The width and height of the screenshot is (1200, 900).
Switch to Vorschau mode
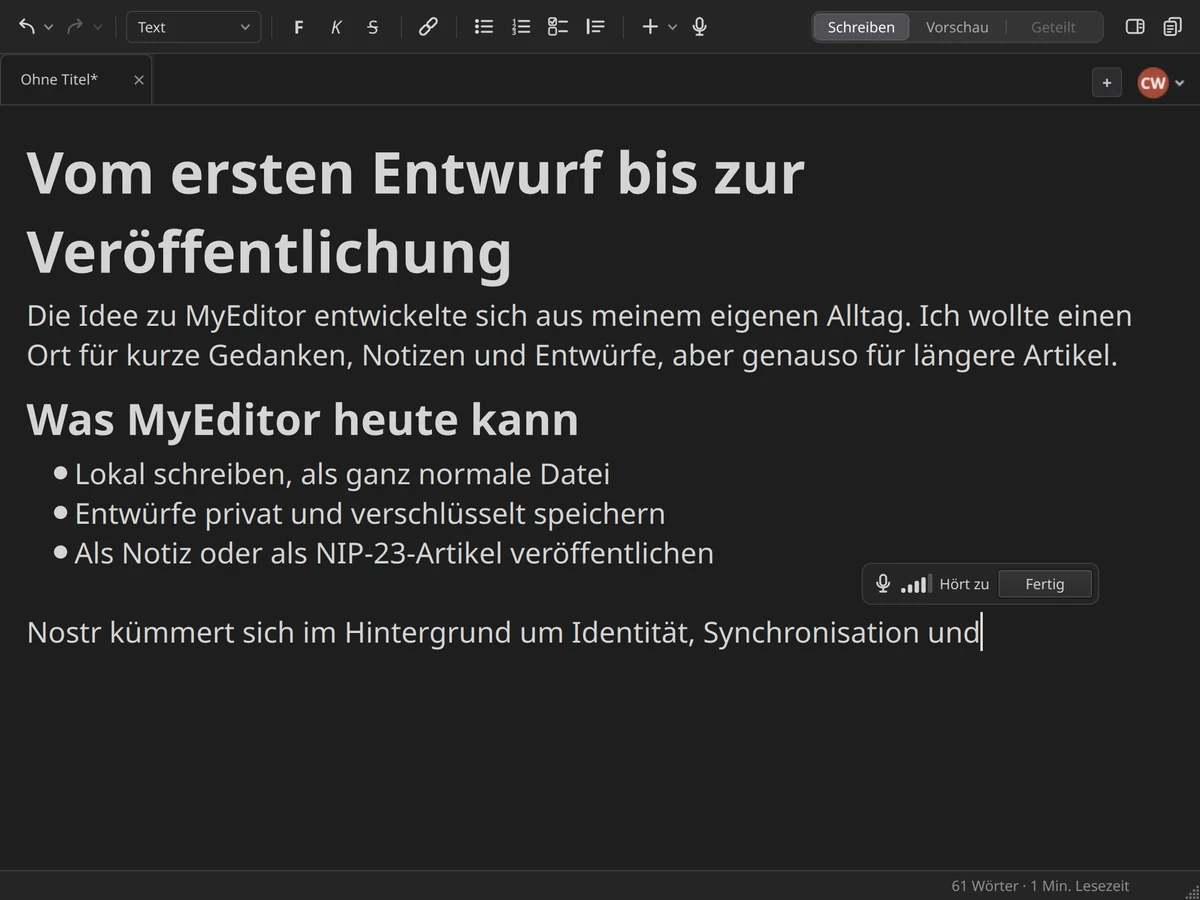click(x=957, y=27)
